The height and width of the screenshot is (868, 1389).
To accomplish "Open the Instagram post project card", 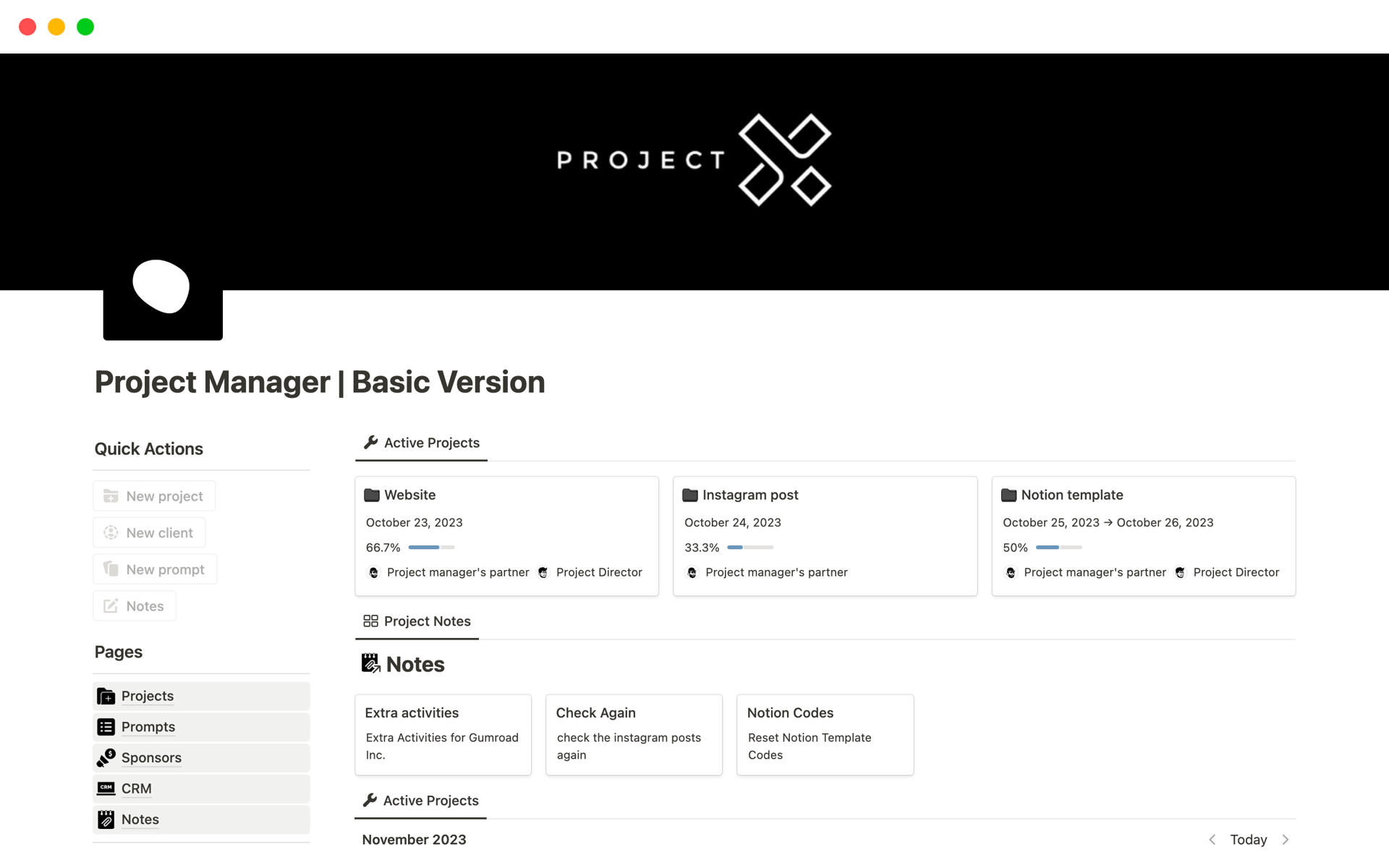I will (825, 535).
